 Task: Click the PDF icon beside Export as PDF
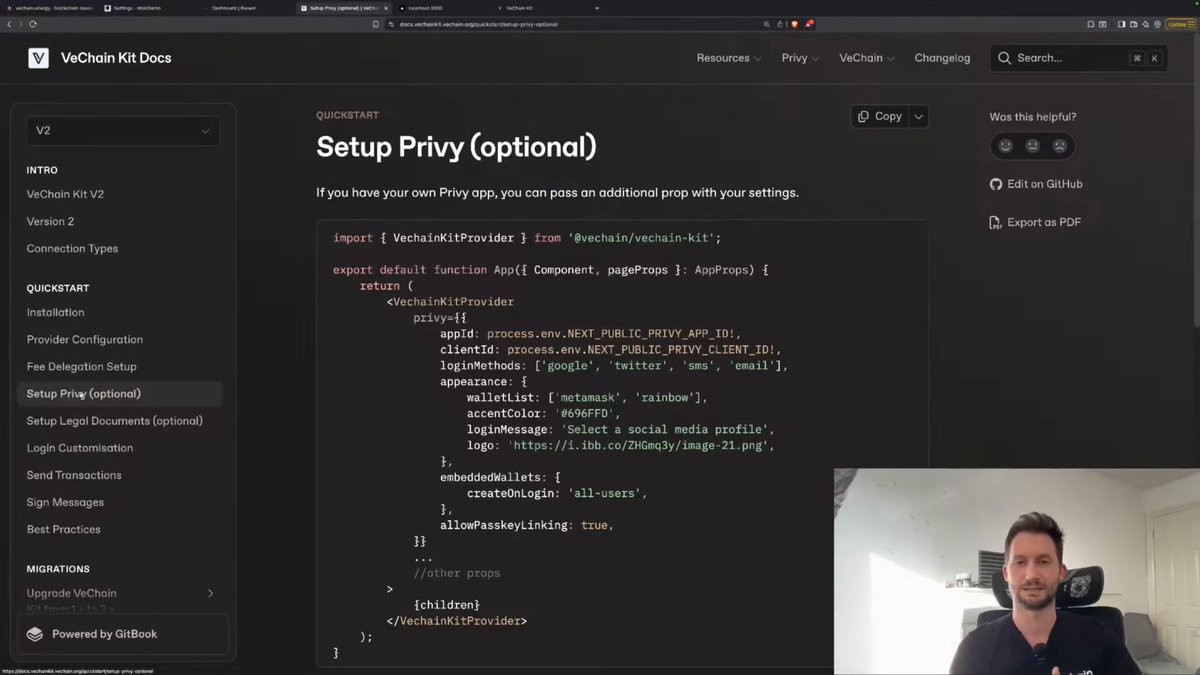pos(996,222)
